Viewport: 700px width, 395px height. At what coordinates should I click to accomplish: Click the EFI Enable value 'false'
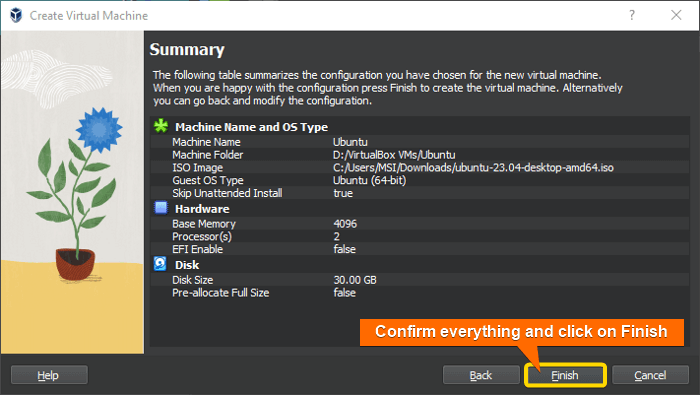coord(344,249)
